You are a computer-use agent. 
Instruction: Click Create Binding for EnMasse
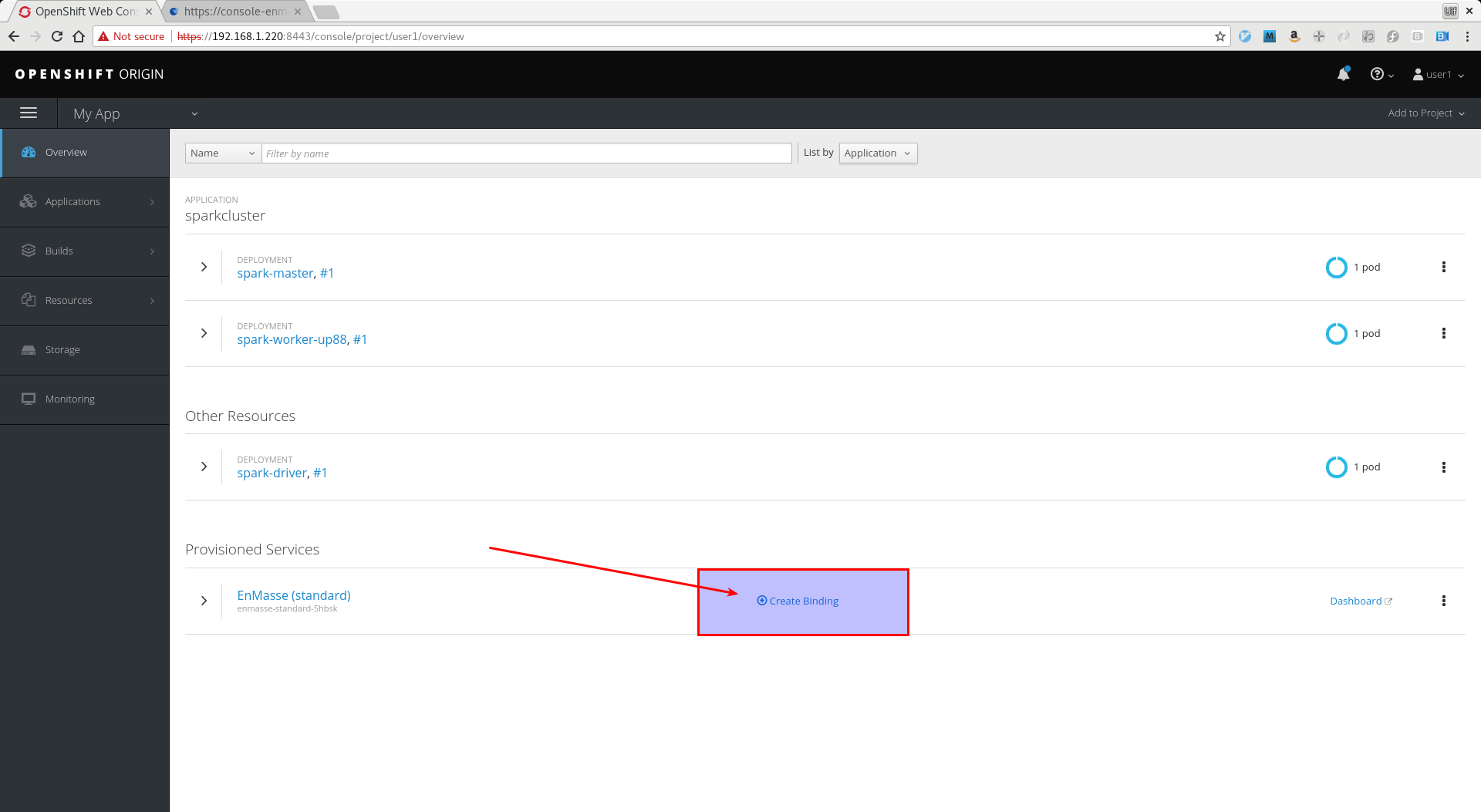coord(798,601)
